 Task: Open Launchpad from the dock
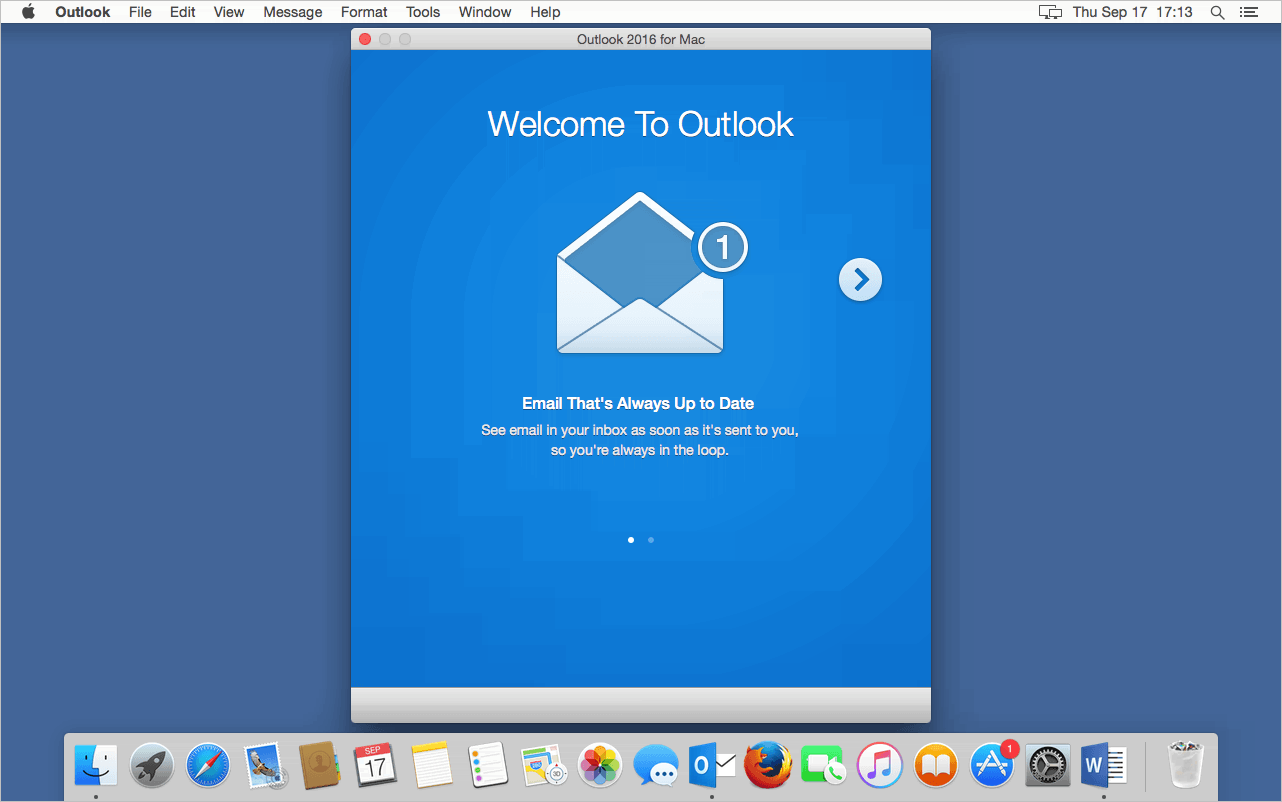pos(152,766)
